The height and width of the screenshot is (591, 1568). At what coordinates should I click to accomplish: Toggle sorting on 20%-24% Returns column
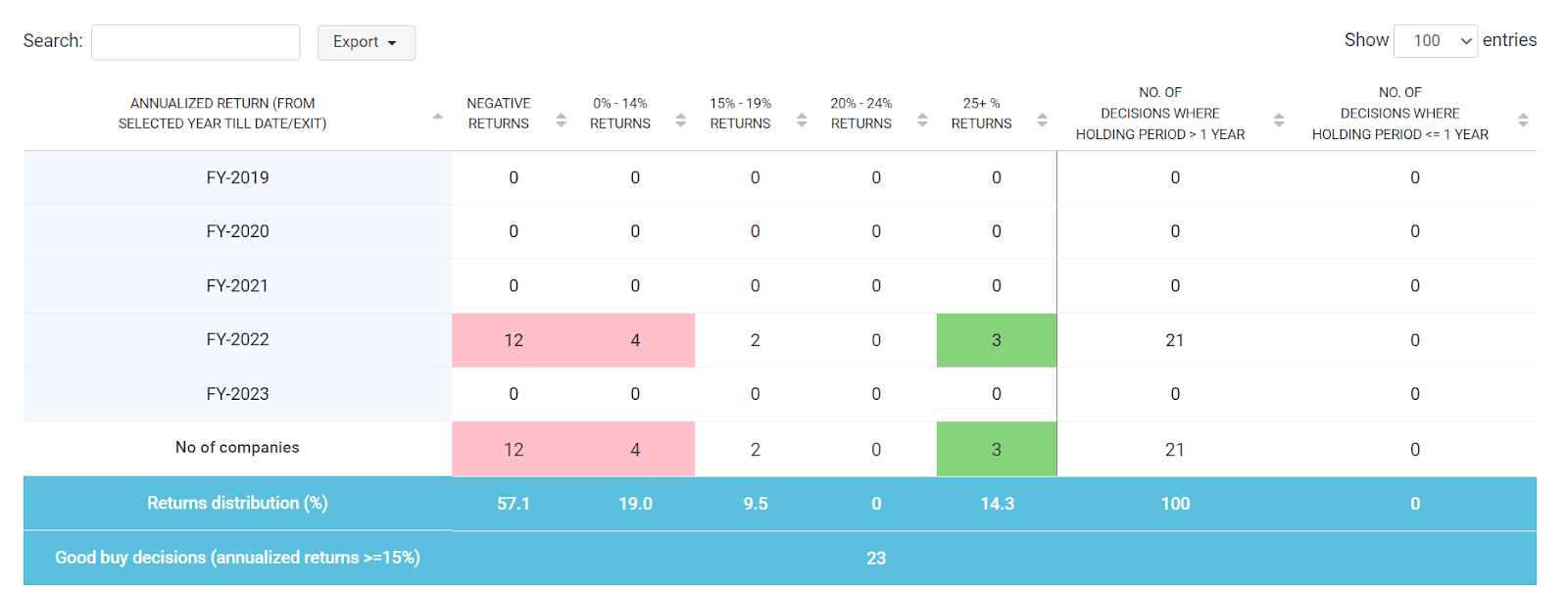tap(922, 120)
